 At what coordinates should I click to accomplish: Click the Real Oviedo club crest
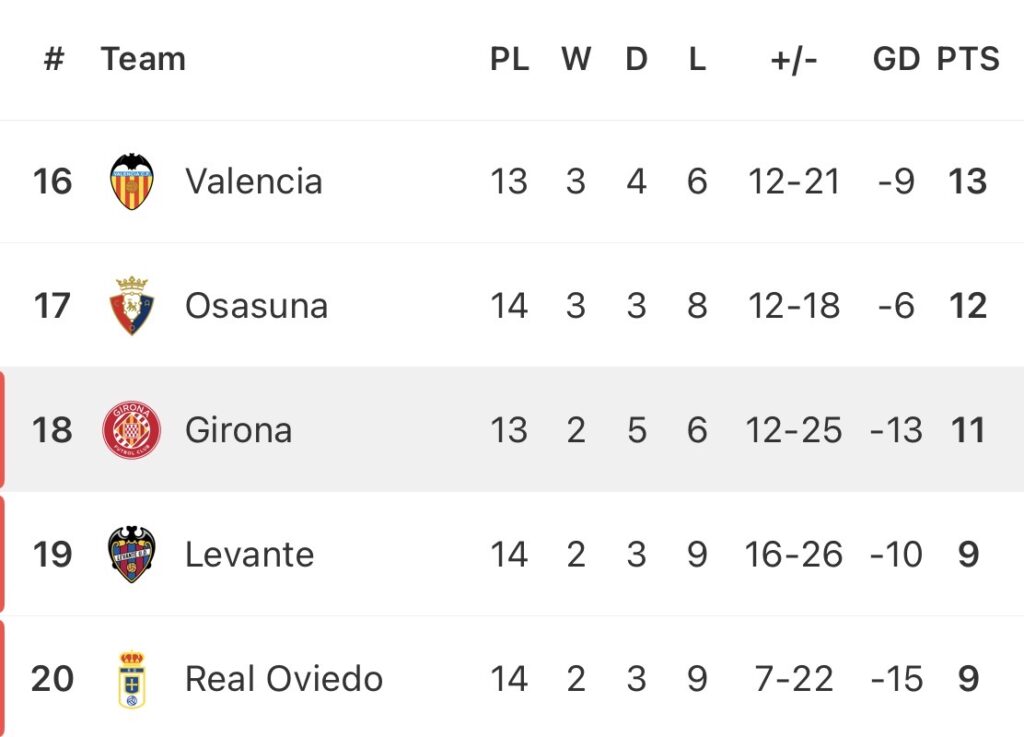(x=131, y=679)
